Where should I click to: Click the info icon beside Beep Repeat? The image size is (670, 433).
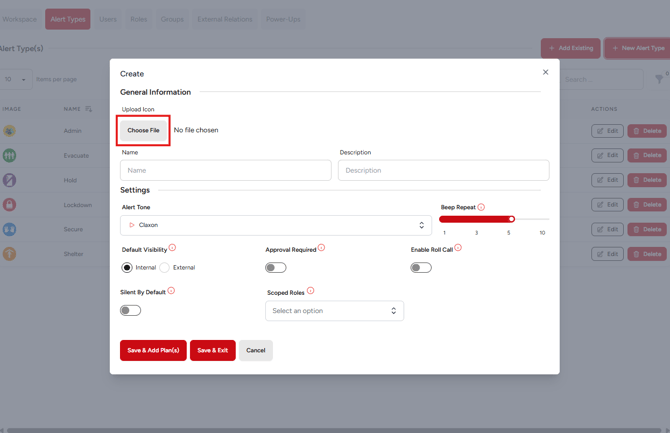tap(481, 207)
